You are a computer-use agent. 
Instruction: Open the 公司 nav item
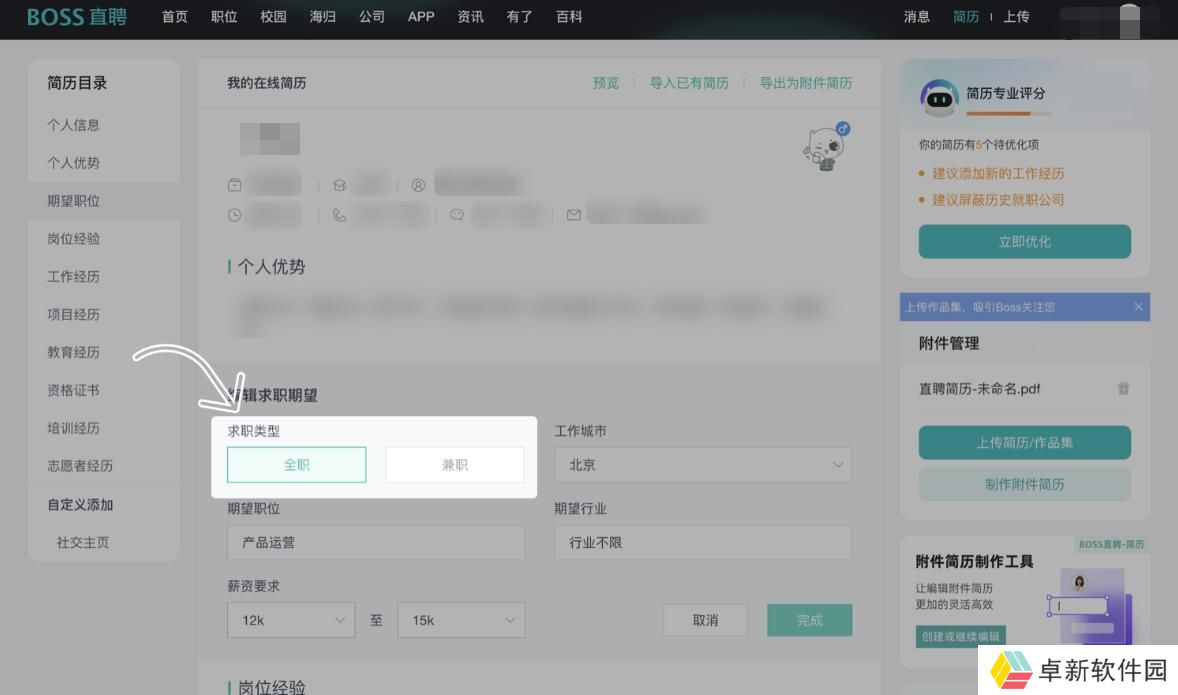[x=372, y=17]
